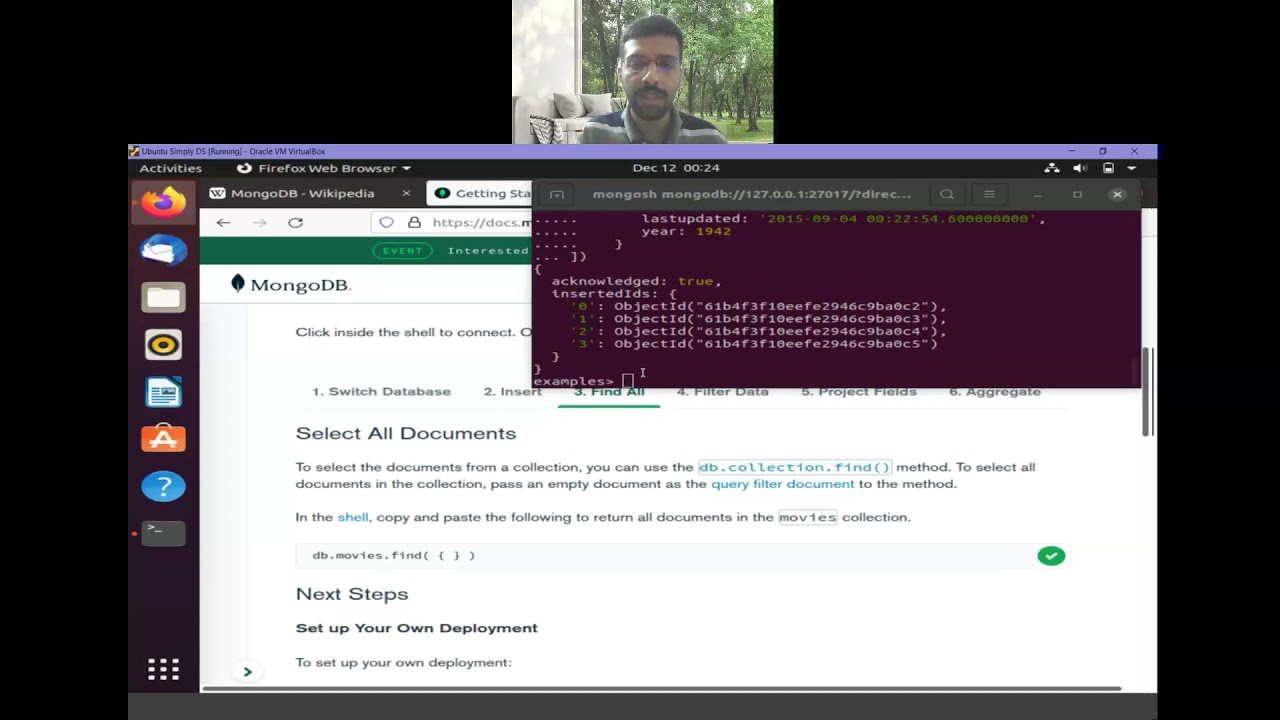Switch to Getting Started browser tab

tap(481, 193)
